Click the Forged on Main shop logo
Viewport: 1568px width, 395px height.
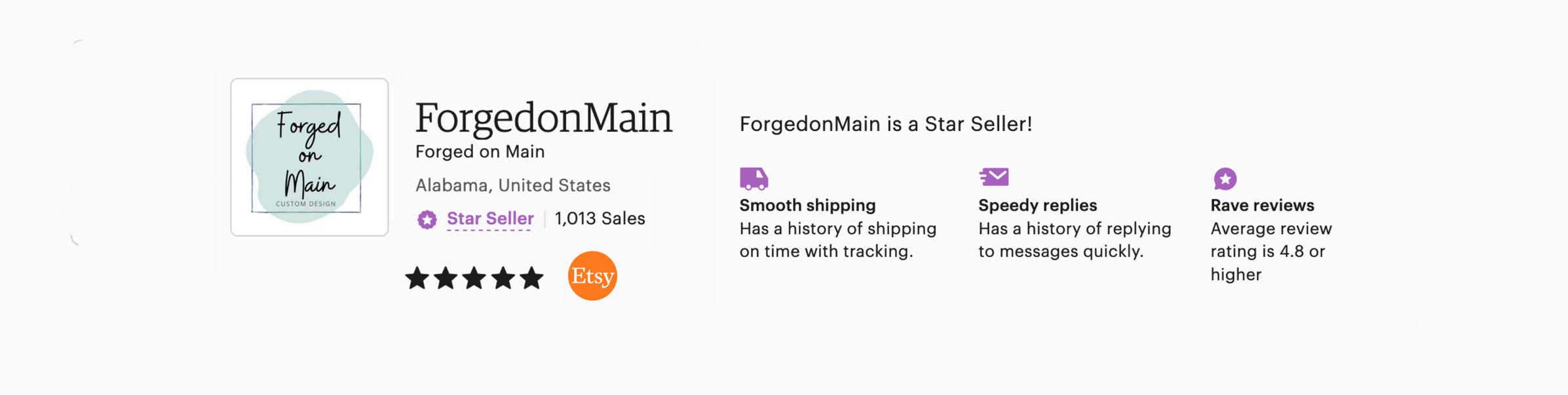coord(309,157)
